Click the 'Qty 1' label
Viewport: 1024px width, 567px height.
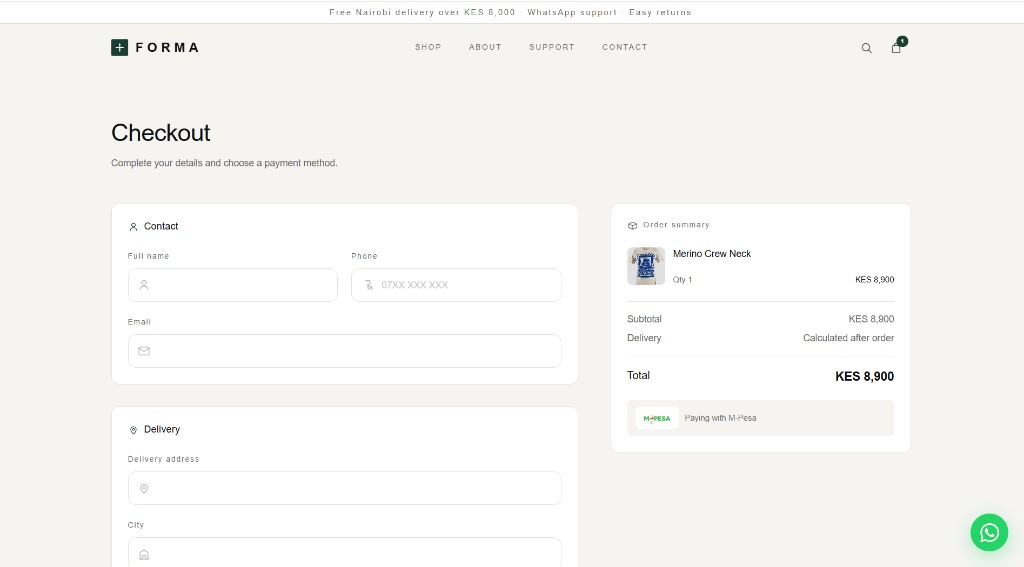point(682,280)
